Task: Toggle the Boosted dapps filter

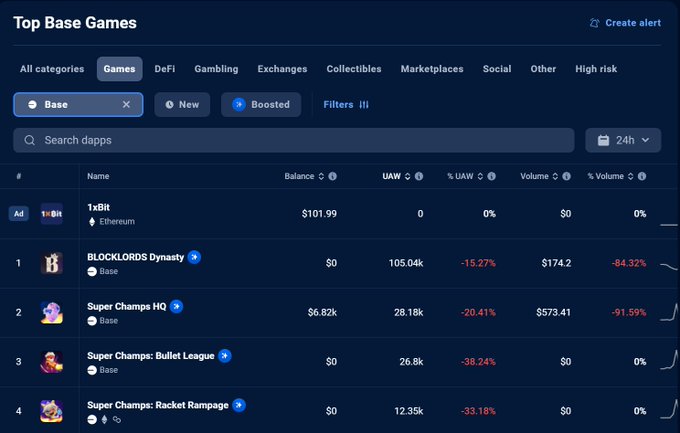Action: coord(261,105)
